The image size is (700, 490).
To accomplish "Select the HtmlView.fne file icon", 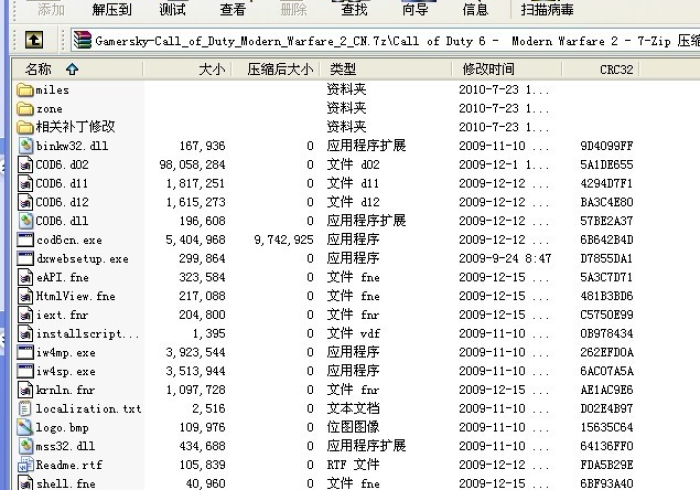I will (x=25, y=296).
